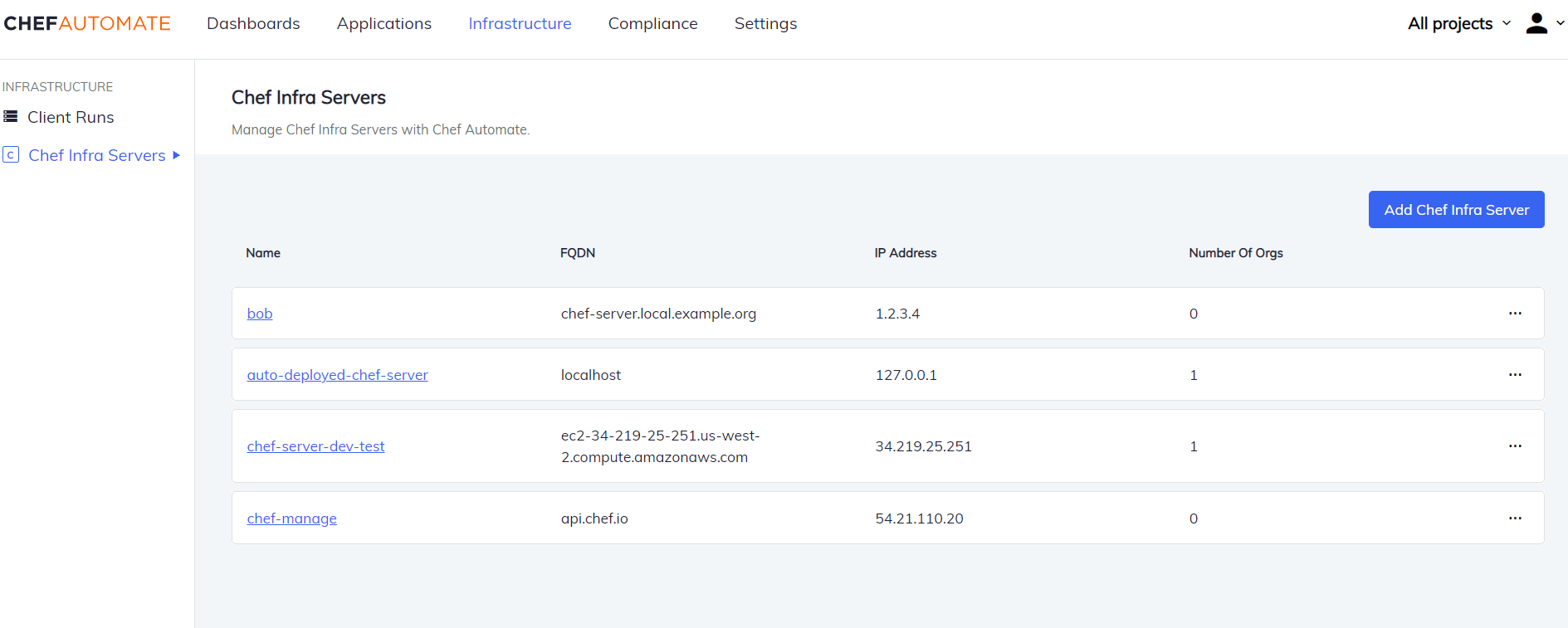This screenshot has height=628, width=1568.
Task: Open the three-dot menu for chef-manage
Action: click(x=1515, y=518)
